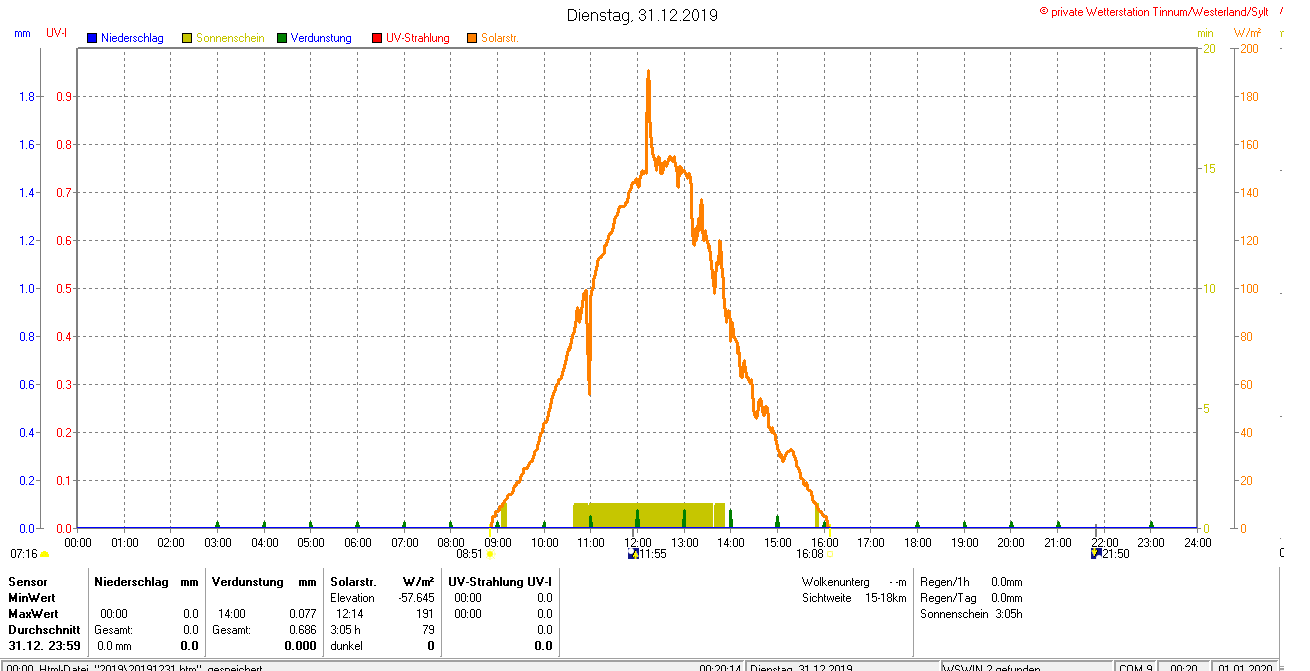Click the Solarstr. table header
This screenshot has height=671, width=1310.
click(353, 582)
